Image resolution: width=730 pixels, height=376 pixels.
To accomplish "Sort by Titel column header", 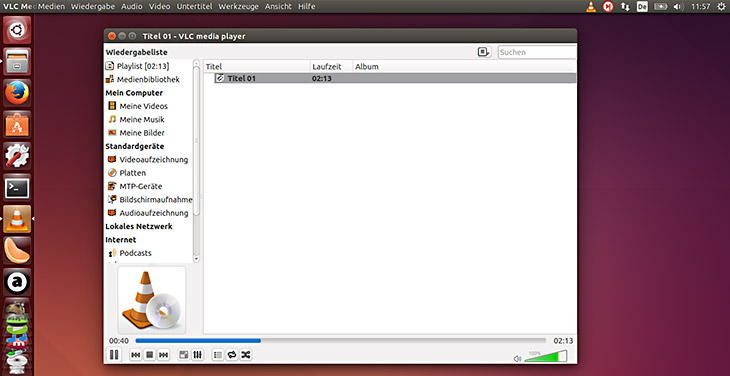I will [x=257, y=67].
